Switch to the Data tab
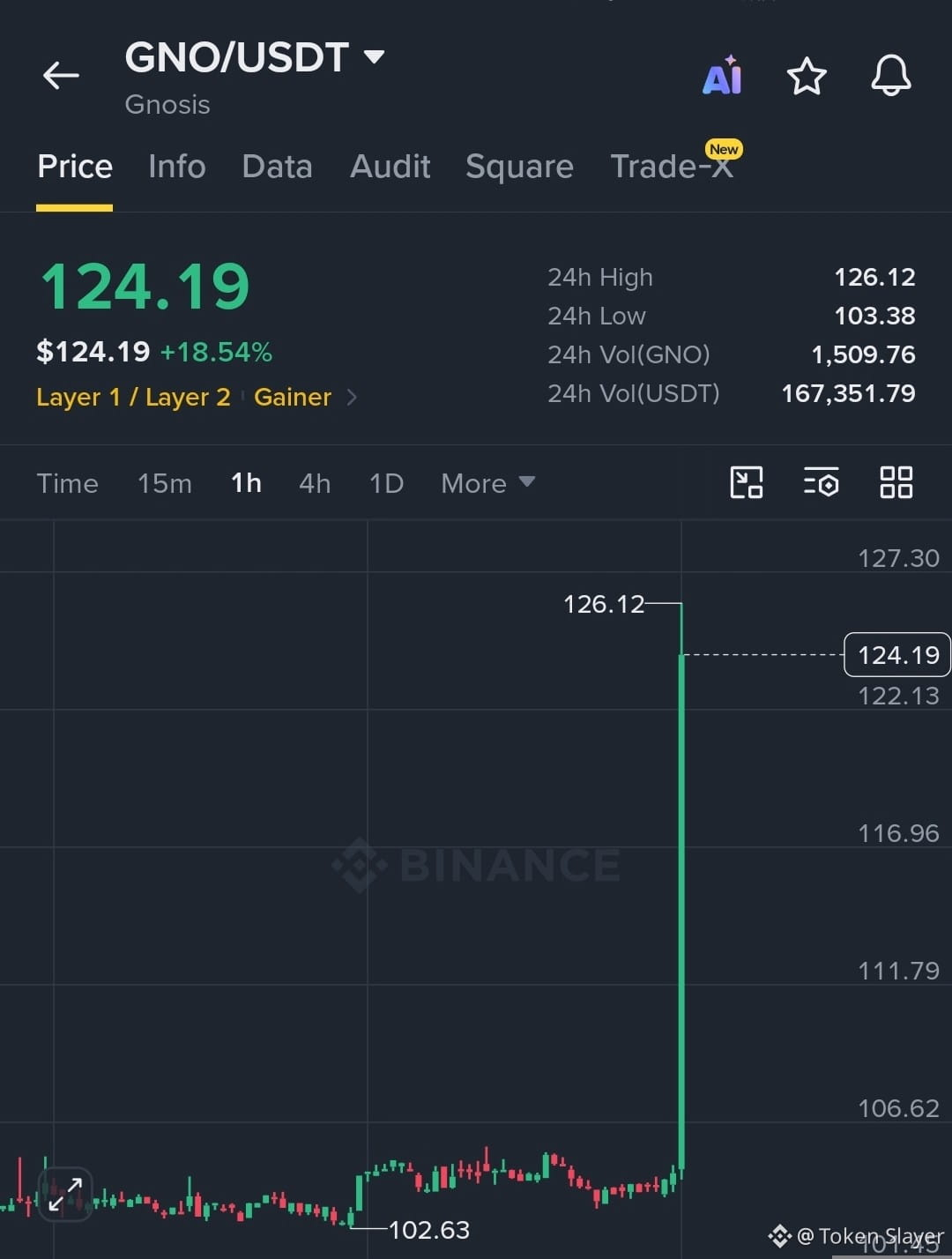 [277, 167]
